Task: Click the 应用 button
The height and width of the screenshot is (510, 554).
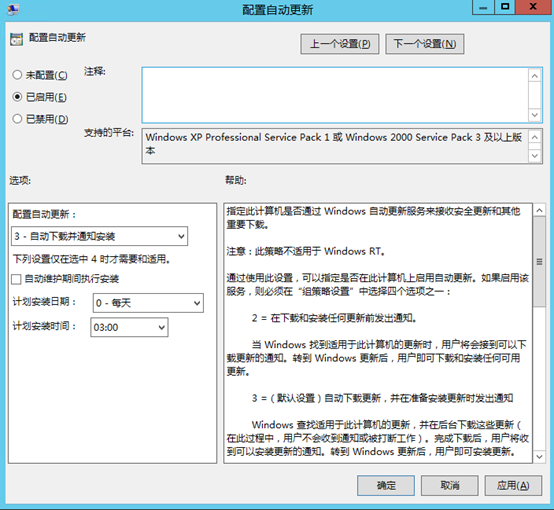Action: 513,485
